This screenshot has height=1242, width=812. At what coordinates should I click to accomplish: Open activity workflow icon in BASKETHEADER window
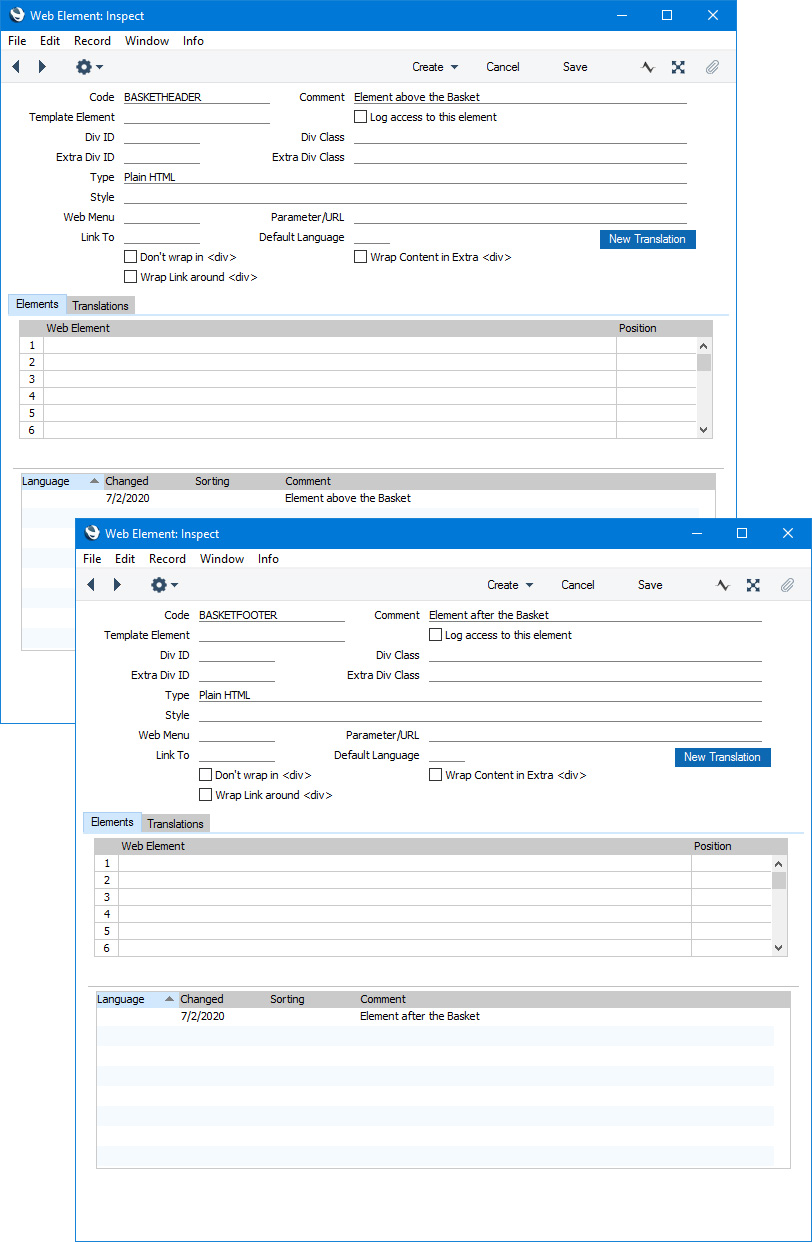(648, 67)
